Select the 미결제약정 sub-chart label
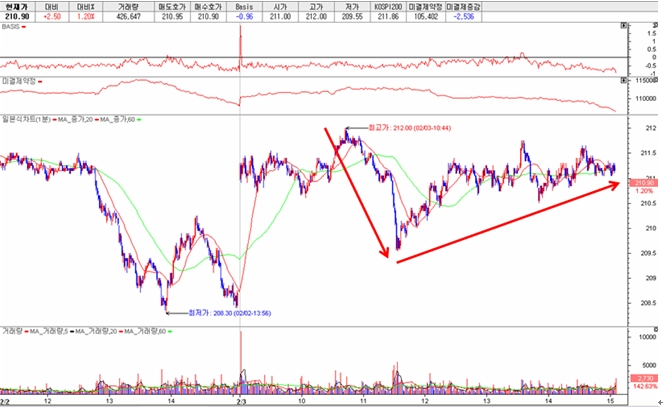 click(x=19, y=78)
